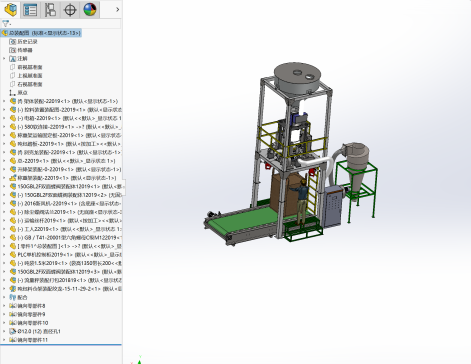
Task: Select the 流量秤装配打包201819<1> row text
Action: 70,280
